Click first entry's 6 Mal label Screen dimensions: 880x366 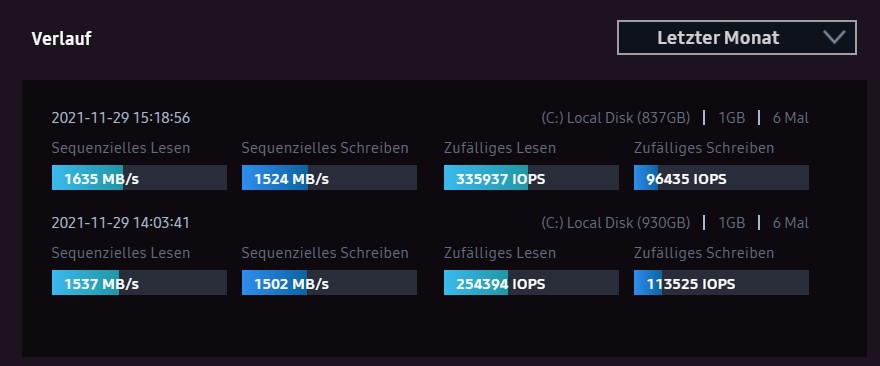coord(791,118)
